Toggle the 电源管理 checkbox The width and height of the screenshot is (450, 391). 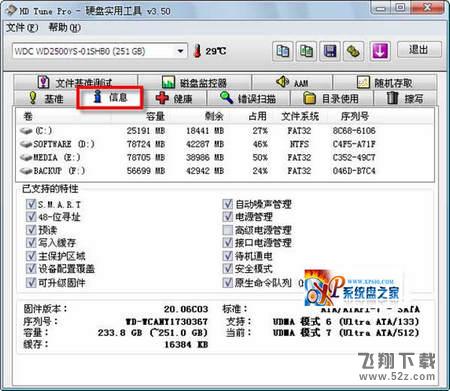(x=228, y=217)
